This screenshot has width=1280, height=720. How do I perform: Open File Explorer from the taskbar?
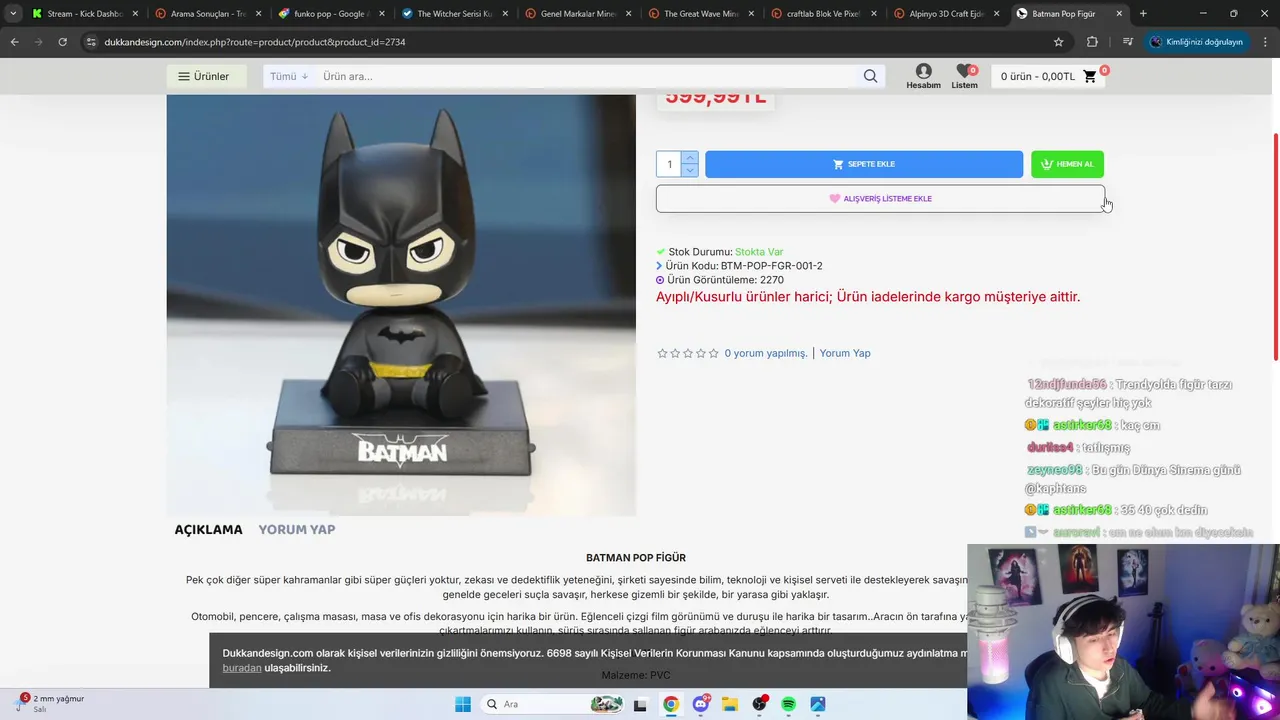point(730,704)
